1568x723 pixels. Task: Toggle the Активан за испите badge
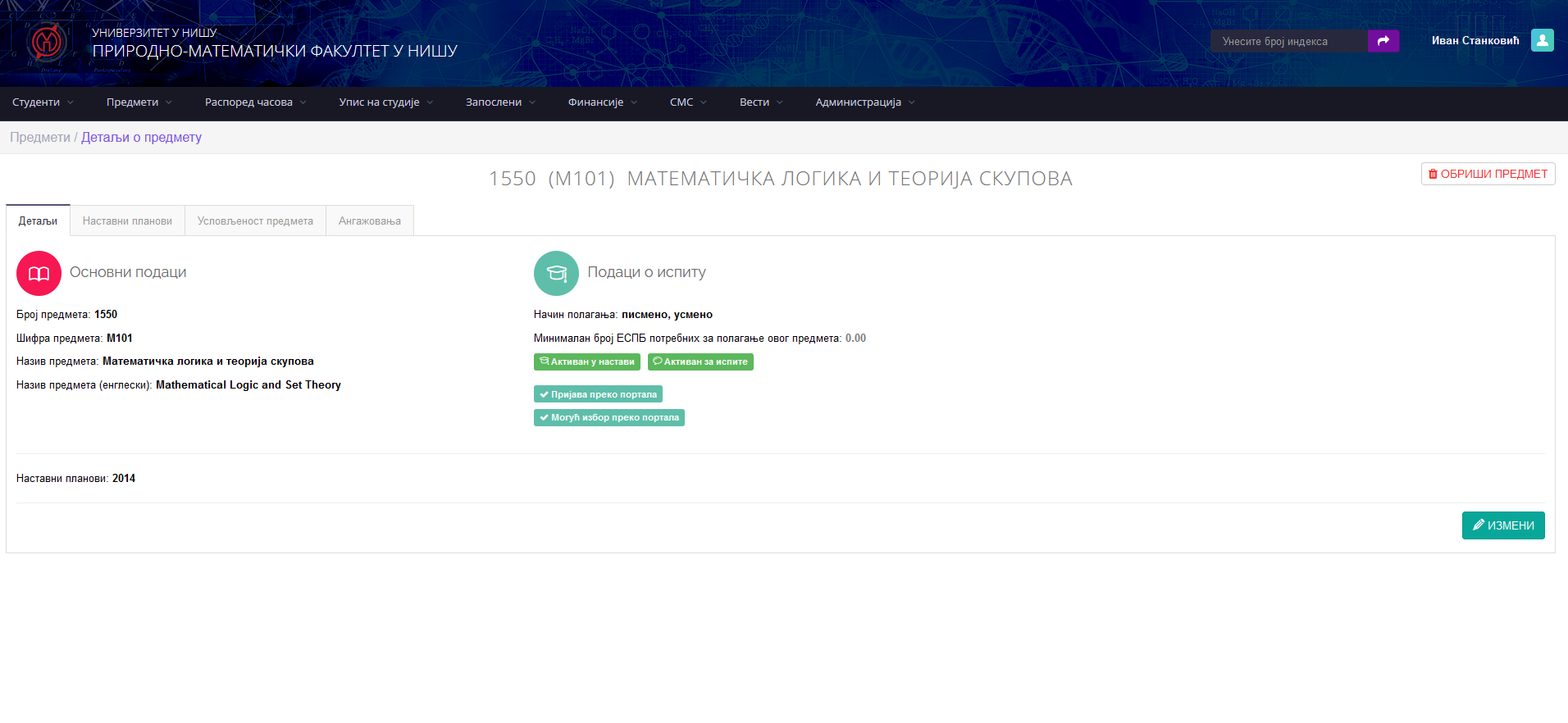700,361
